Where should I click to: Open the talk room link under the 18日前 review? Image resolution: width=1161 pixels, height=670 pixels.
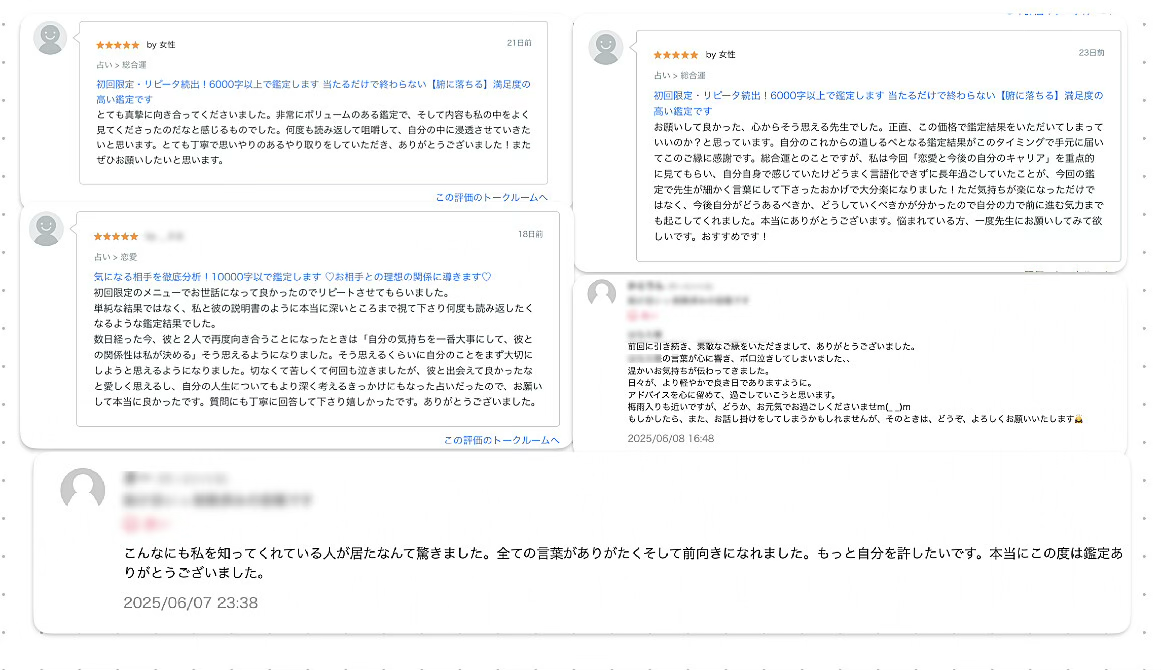[502, 441]
